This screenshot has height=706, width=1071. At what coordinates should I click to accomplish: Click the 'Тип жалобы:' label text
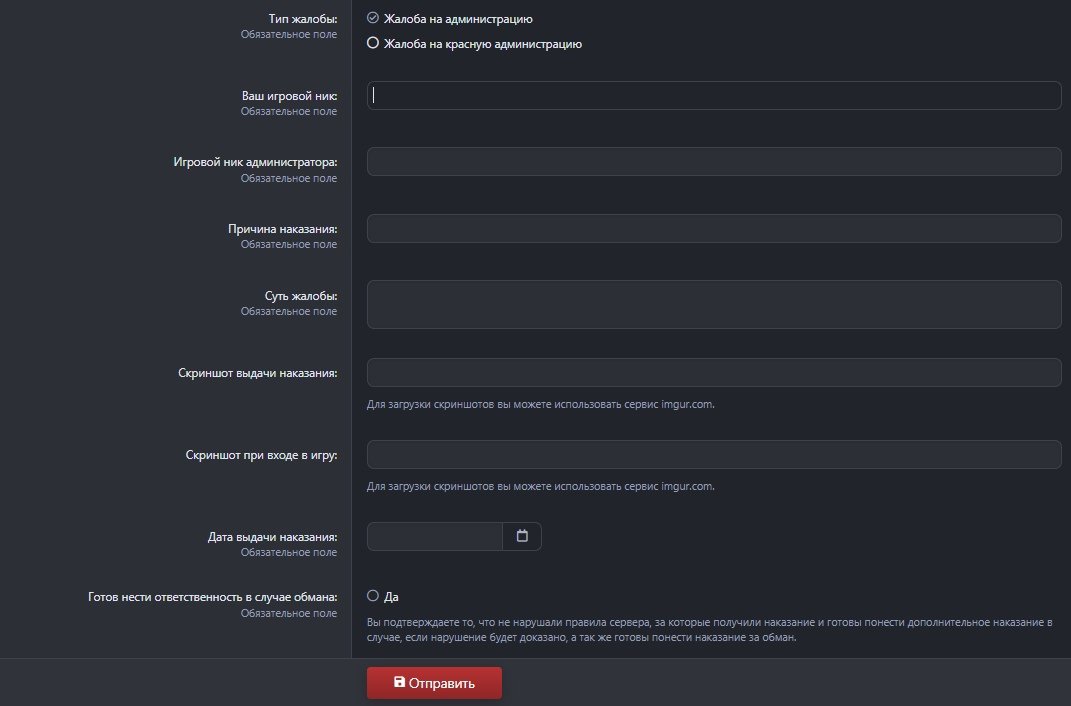(303, 19)
